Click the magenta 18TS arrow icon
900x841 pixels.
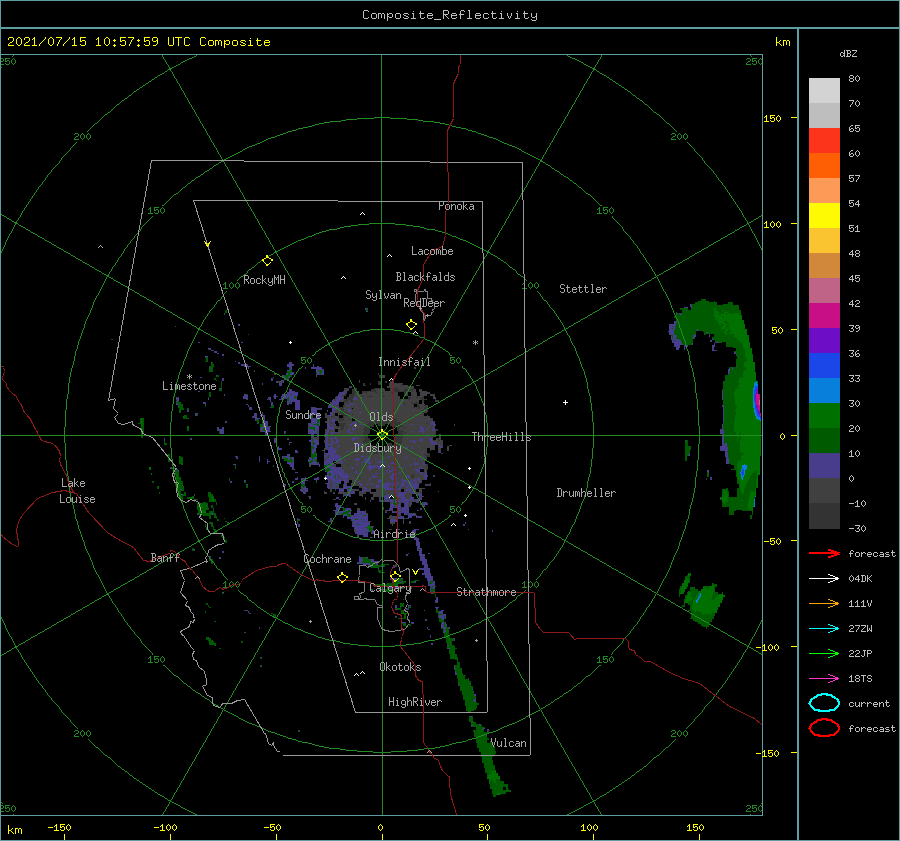click(x=824, y=679)
